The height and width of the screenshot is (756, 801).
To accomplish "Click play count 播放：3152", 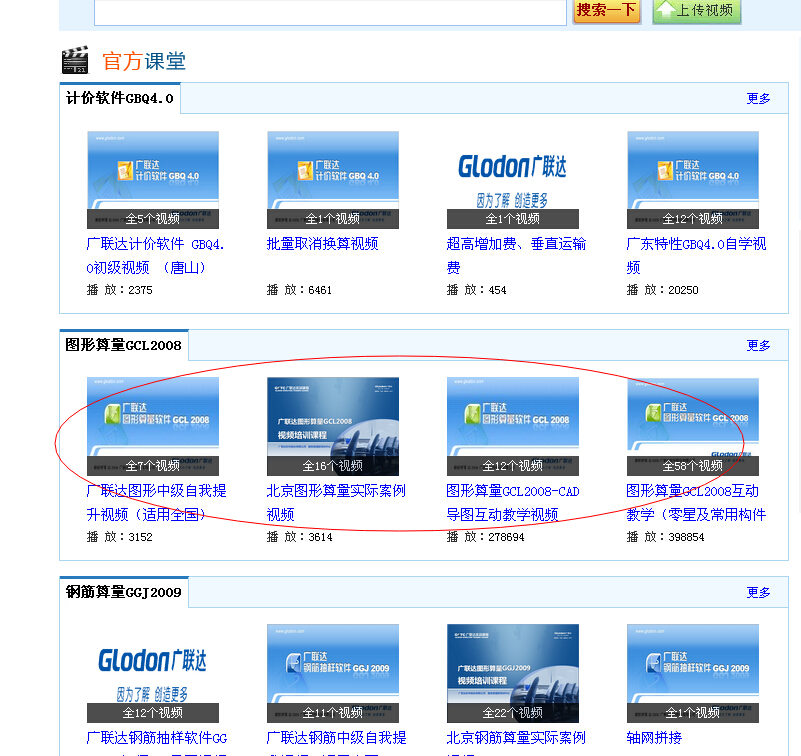I will (x=120, y=537).
